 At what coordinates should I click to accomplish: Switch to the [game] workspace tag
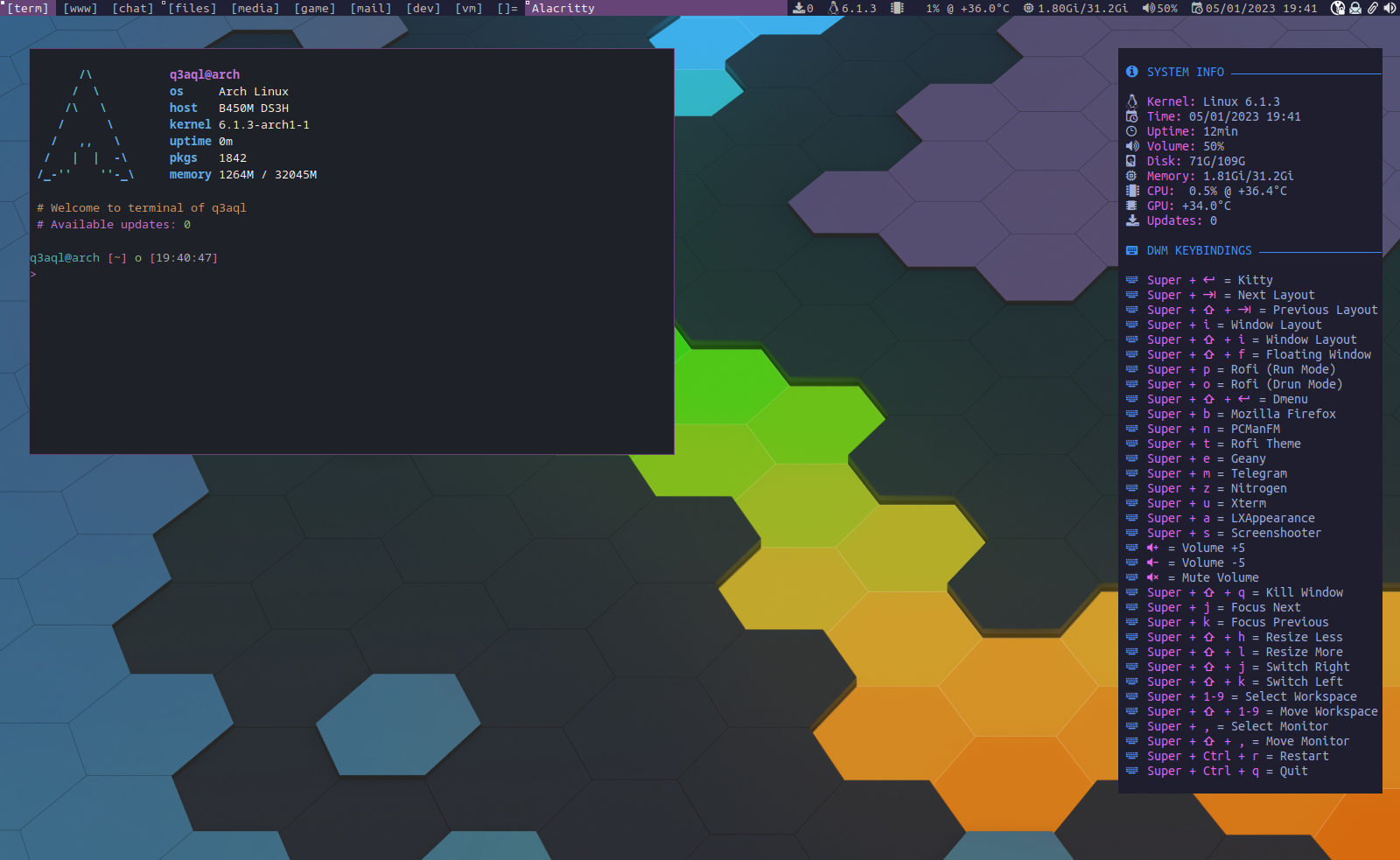(315, 8)
